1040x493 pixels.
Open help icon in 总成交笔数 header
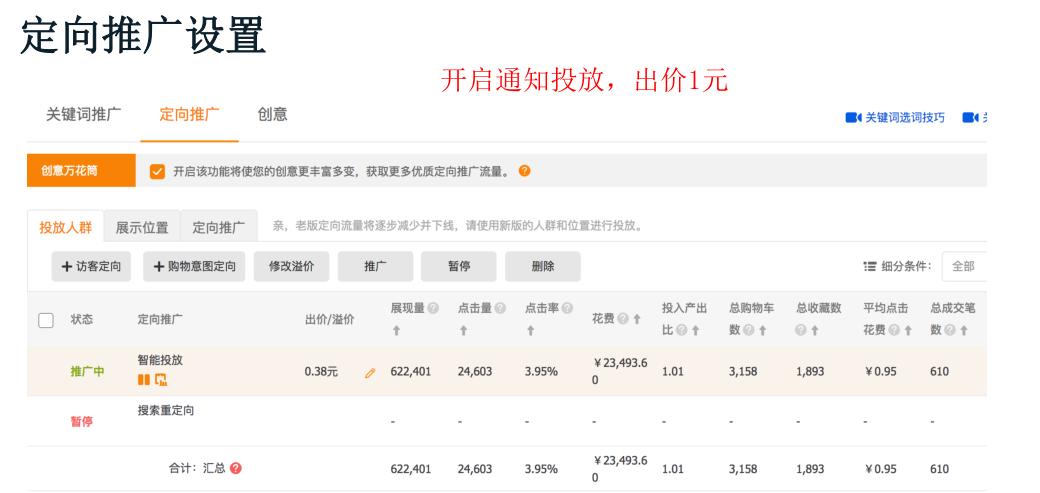[x=950, y=330]
